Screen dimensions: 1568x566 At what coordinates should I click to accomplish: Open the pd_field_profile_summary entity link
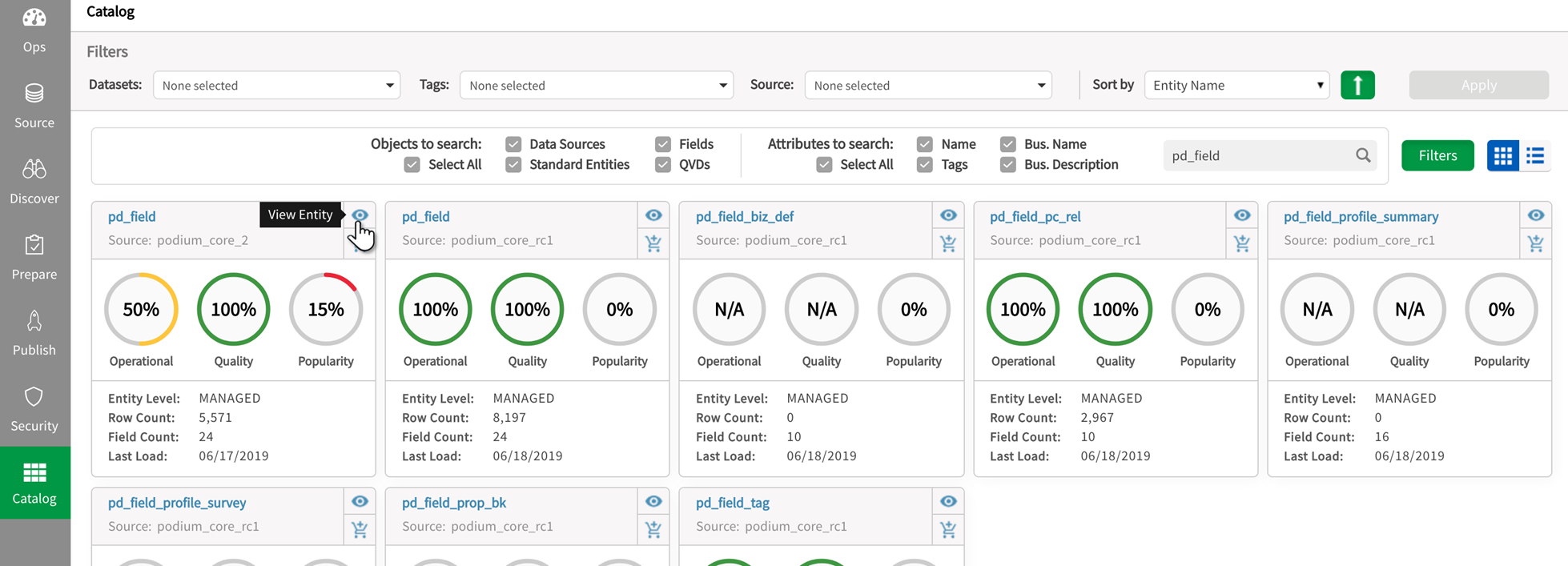click(x=1361, y=217)
